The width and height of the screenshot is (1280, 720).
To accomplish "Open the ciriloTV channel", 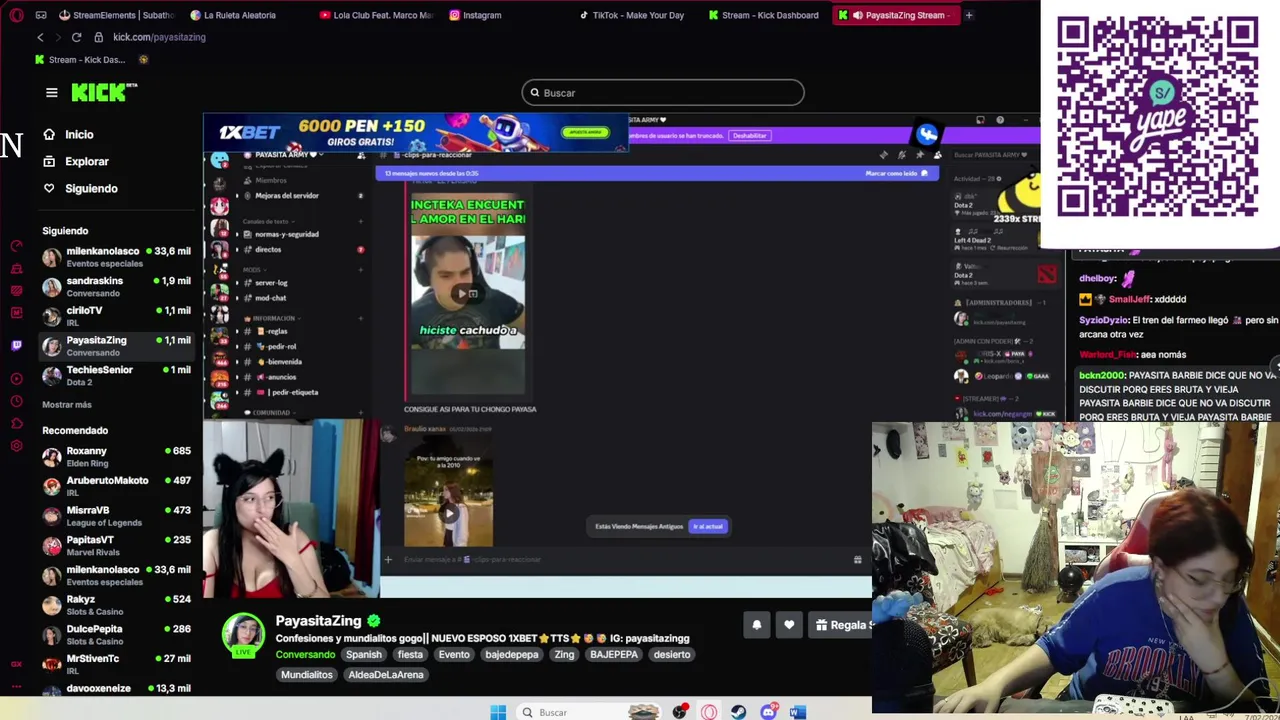I will (116, 316).
